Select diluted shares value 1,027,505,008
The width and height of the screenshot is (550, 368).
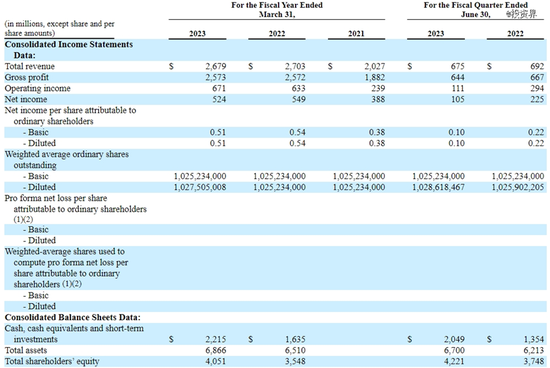click(x=200, y=187)
